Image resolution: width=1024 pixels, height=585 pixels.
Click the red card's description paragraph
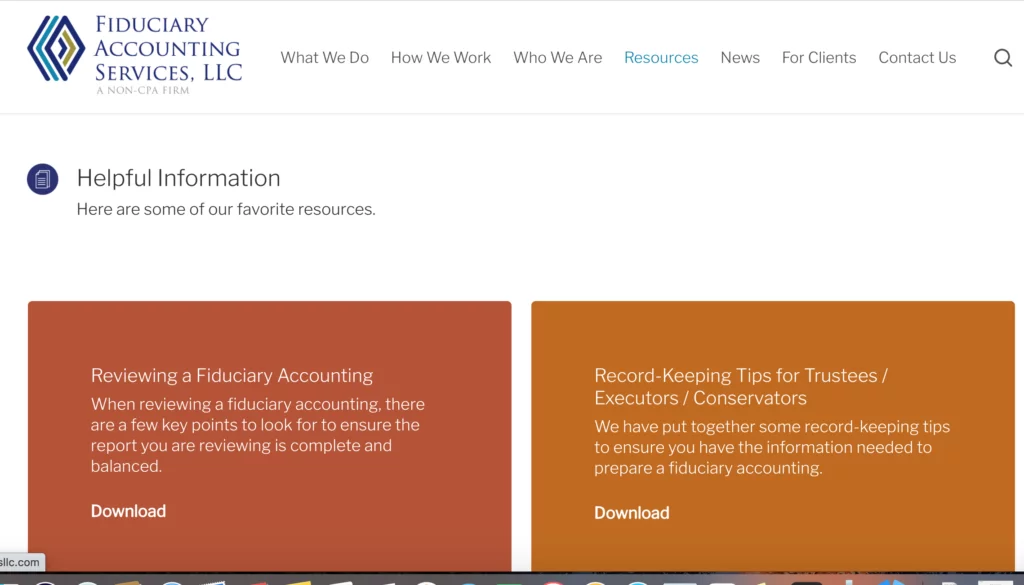click(257, 435)
